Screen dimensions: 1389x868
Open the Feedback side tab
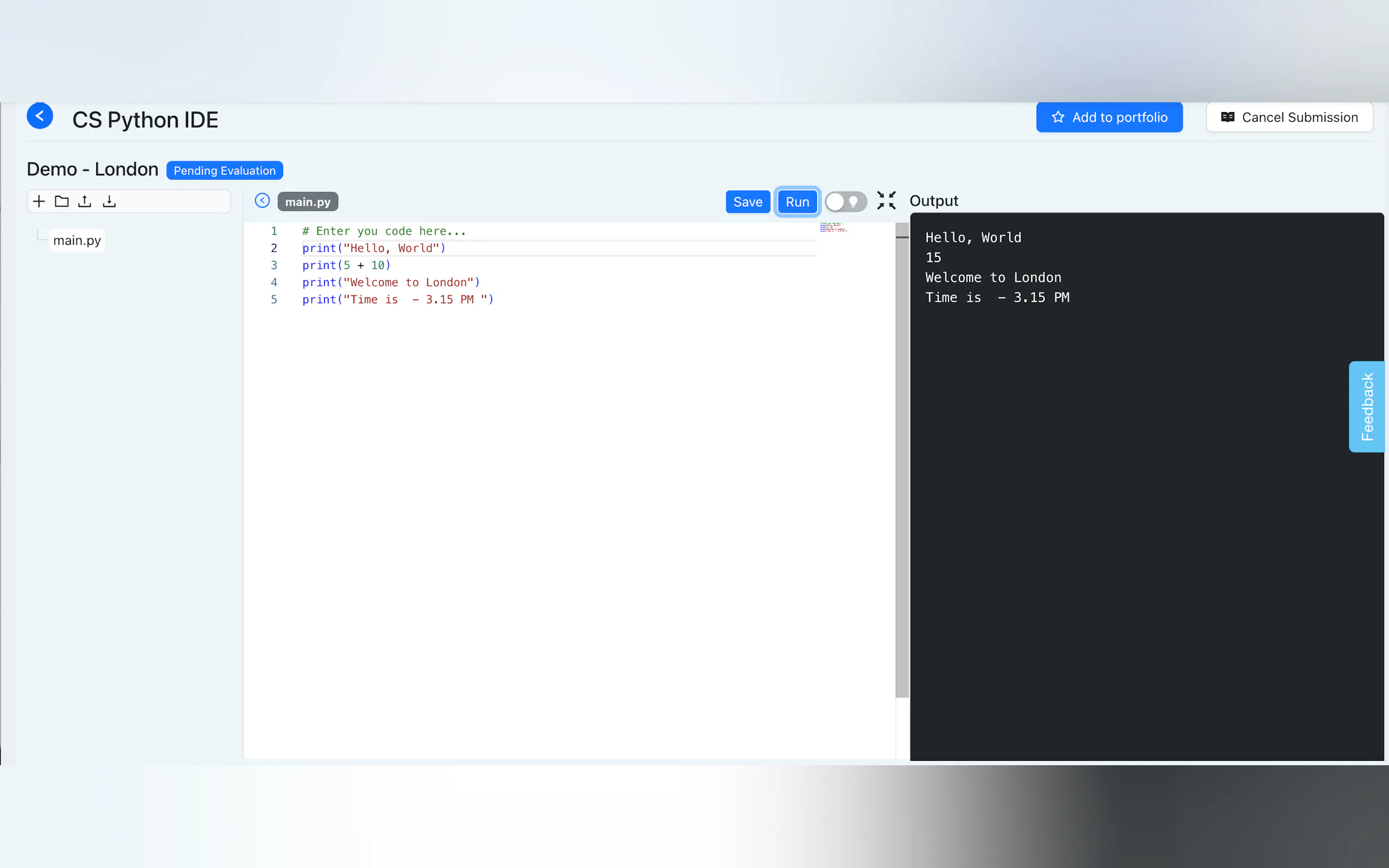click(1367, 407)
